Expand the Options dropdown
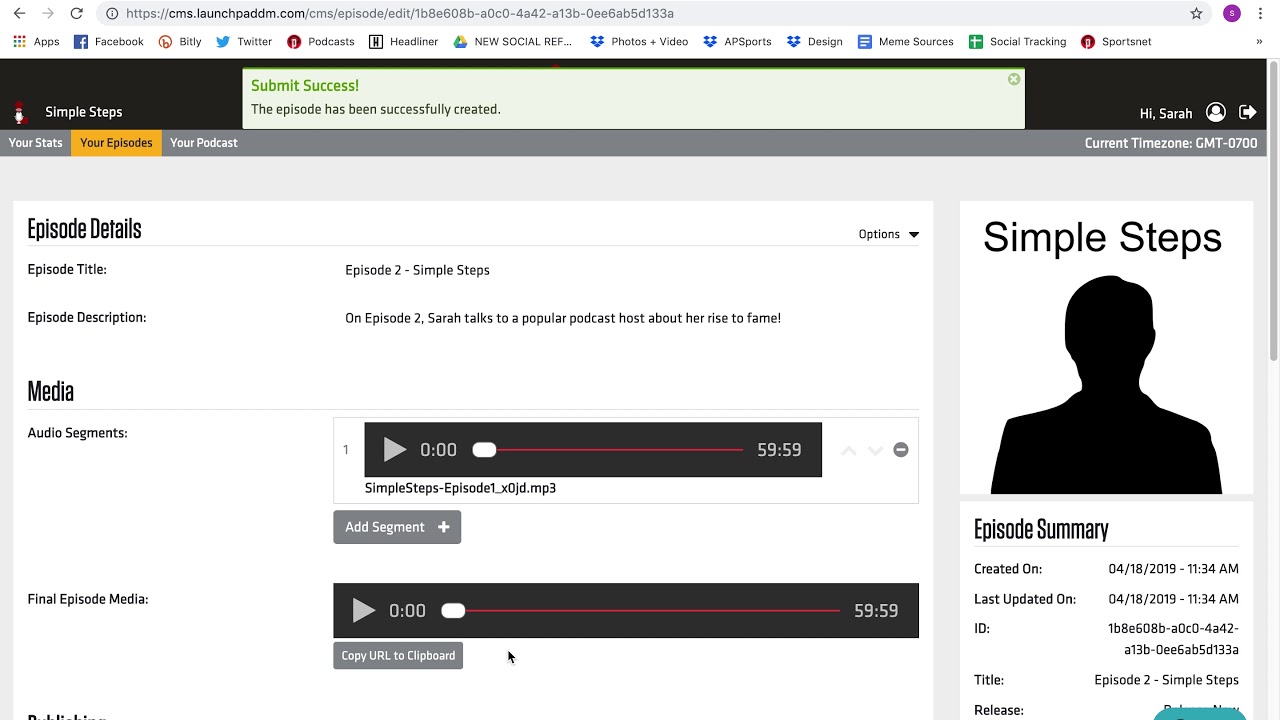This screenshot has width=1280, height=720. [x=888, y=234]
